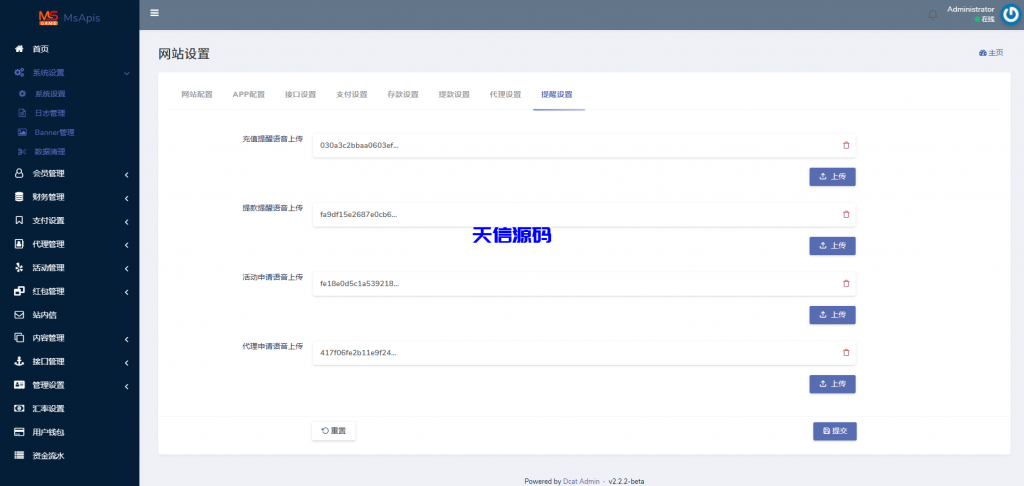Expand the 支付设置 sidebar menu arrow
The height and width of the screenshot is (486, 1024).
click(127, 221)
